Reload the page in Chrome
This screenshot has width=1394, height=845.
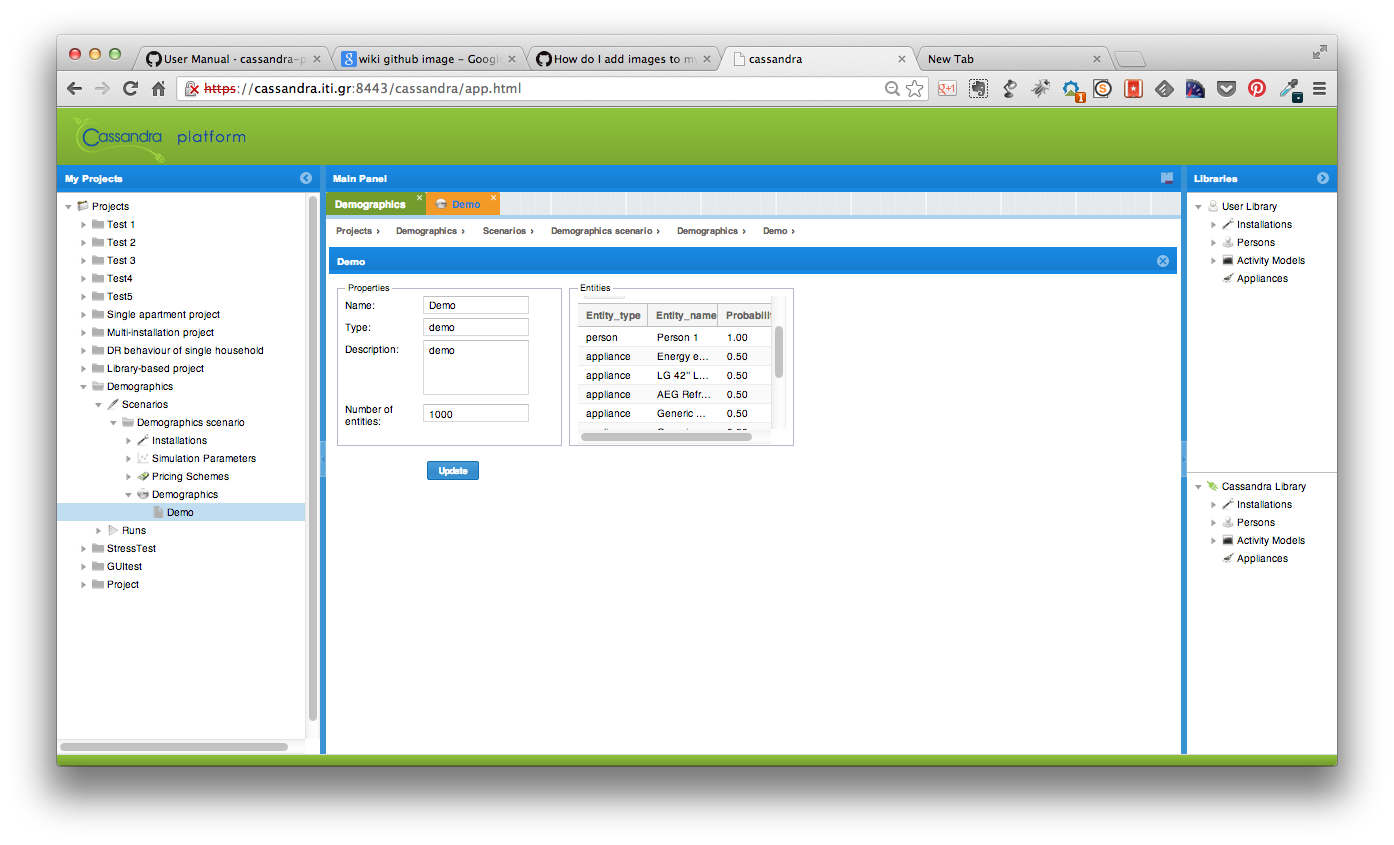point(130,88)
